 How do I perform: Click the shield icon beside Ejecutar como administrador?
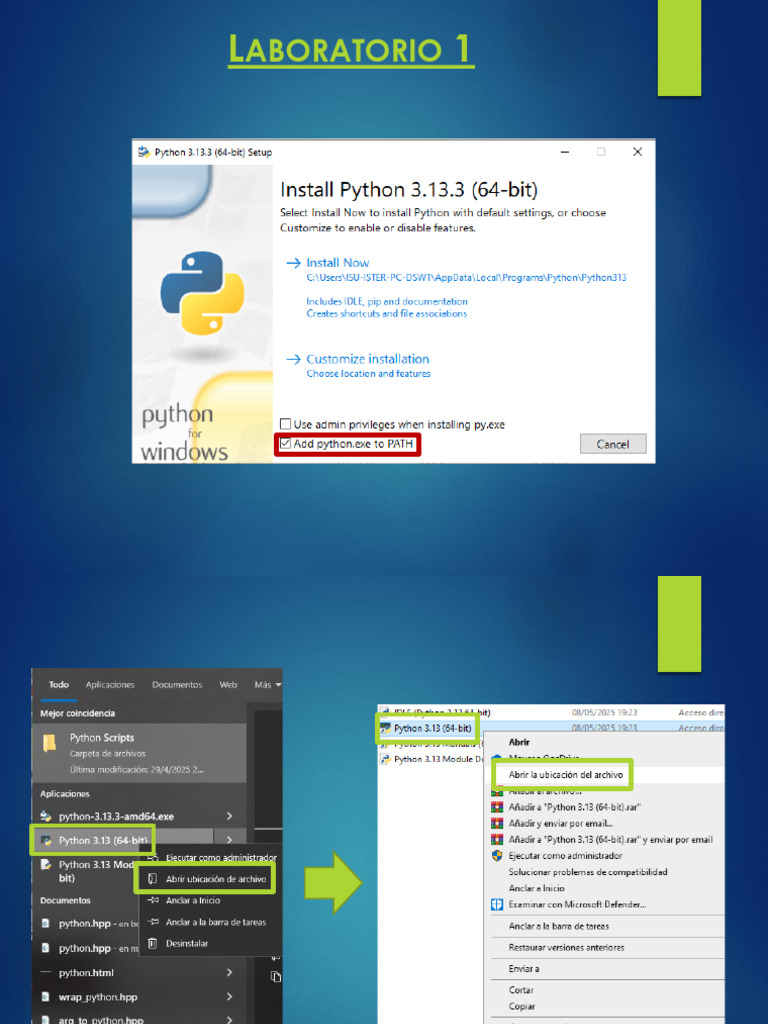pos(497,856)
